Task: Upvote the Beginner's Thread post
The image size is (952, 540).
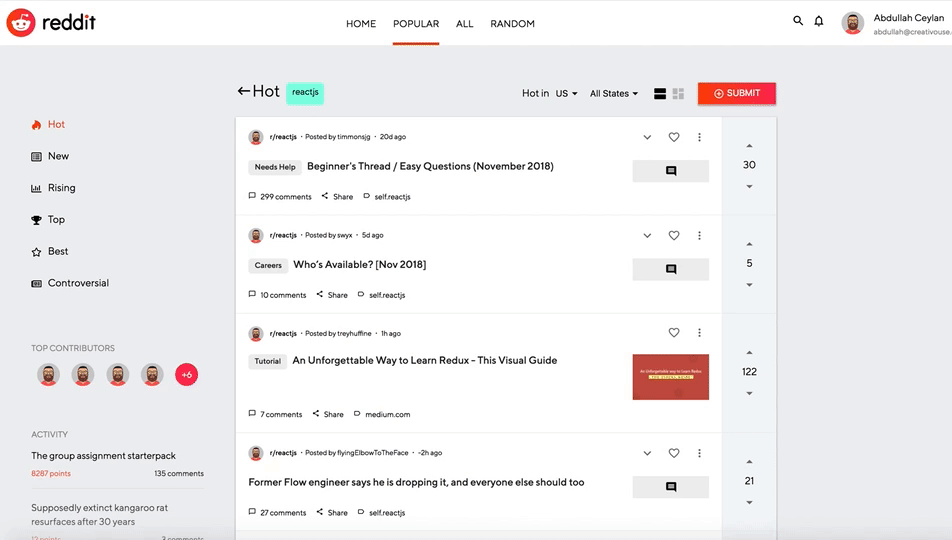Action: (749, 146)
